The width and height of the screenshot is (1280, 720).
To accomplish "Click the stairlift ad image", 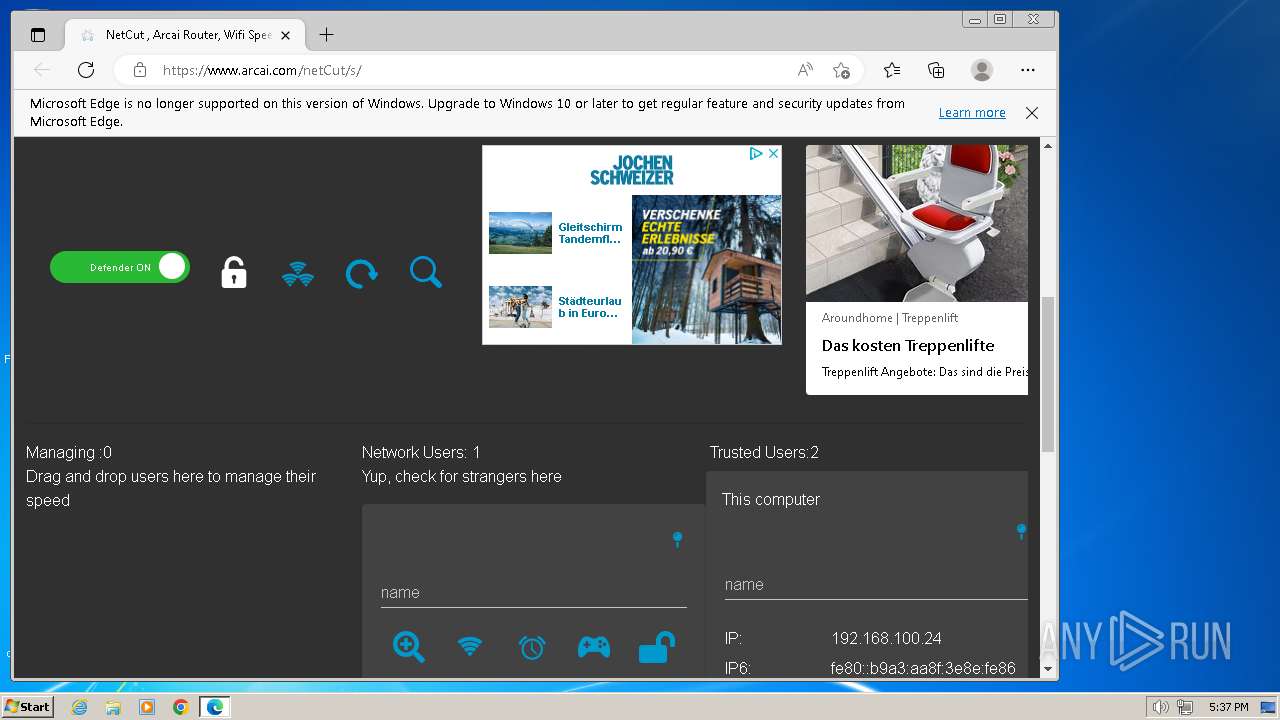I will [917, 223].
